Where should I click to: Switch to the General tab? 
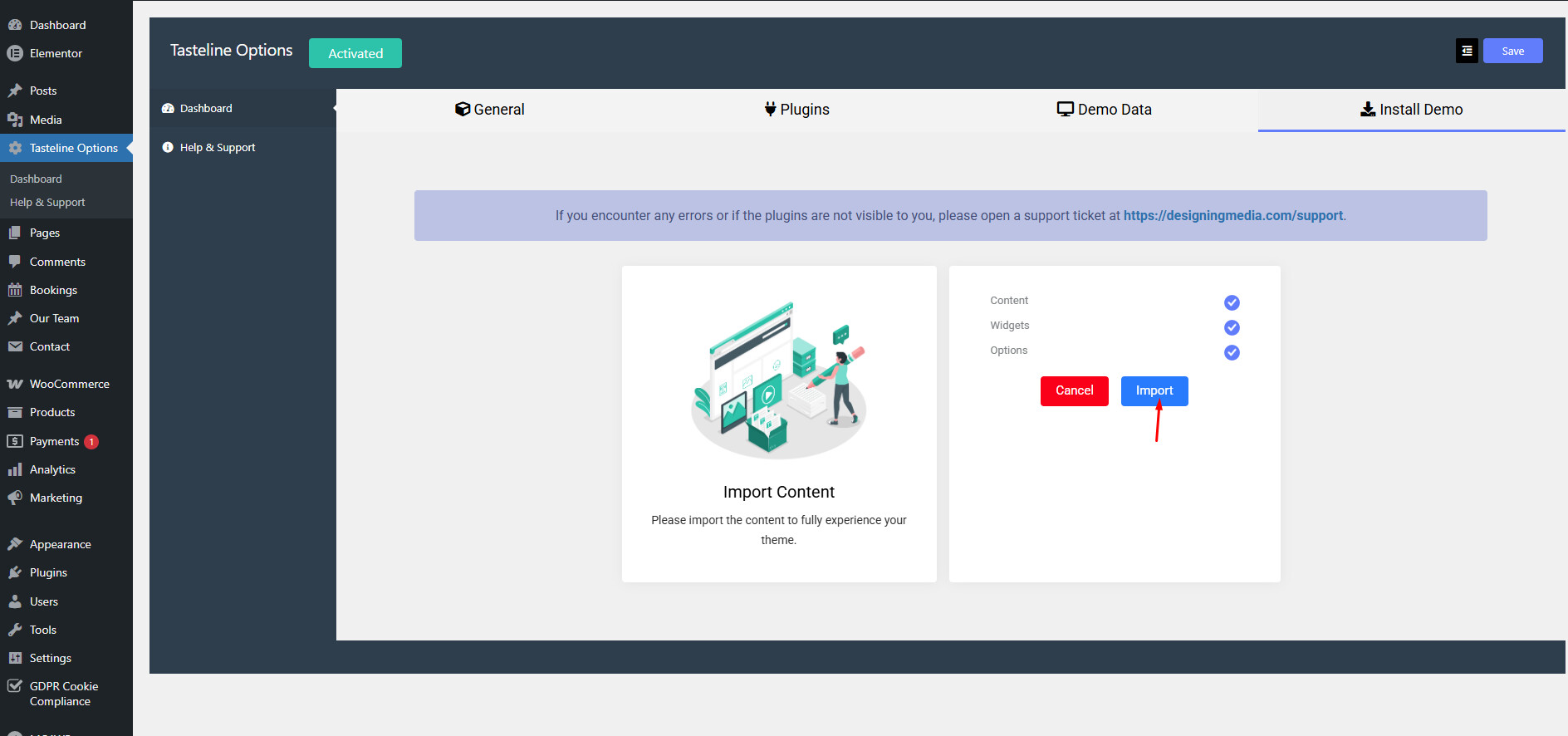490,110
